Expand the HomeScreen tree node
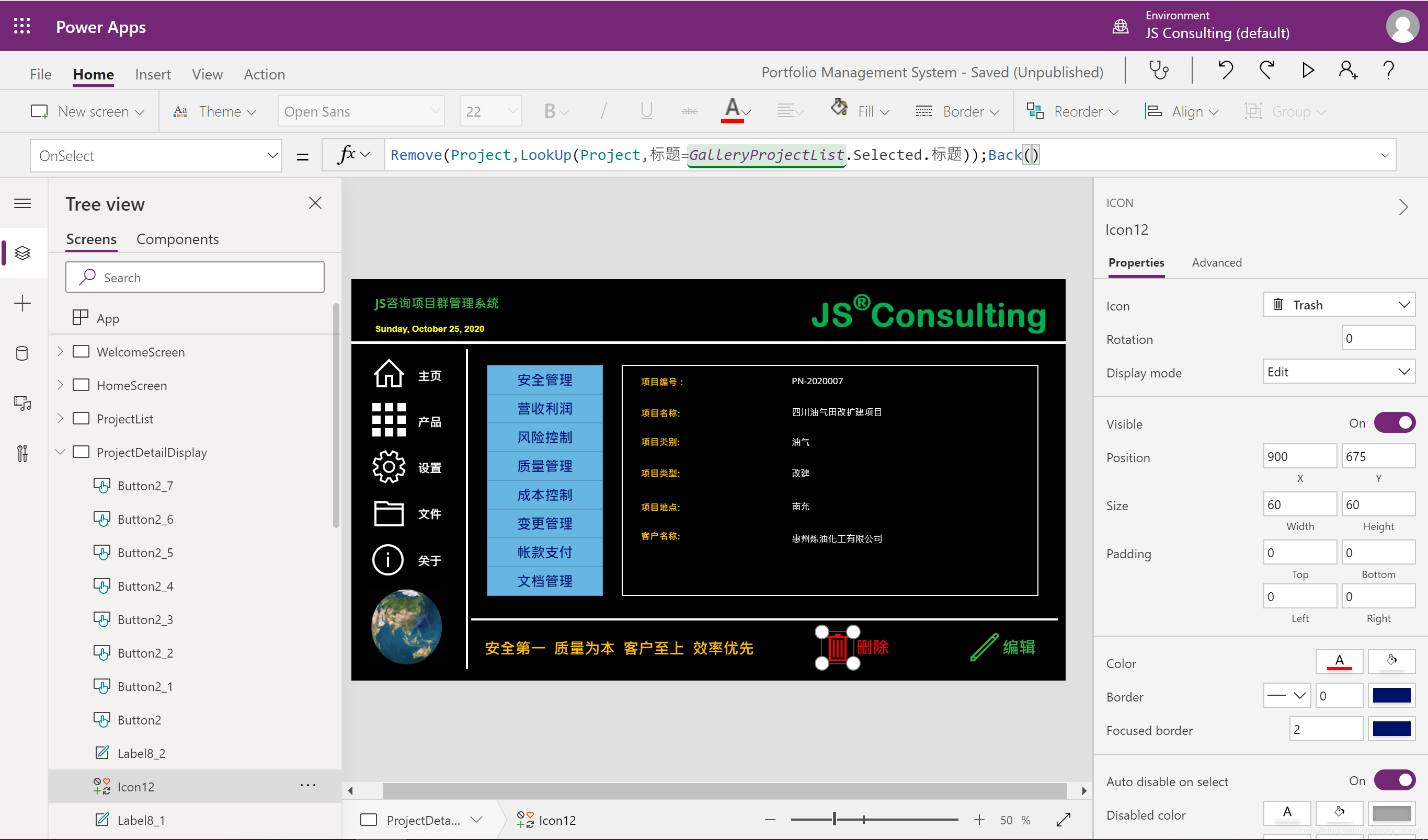The height and width of the screenshot is (840, 1428). click(x=60, y=385)
